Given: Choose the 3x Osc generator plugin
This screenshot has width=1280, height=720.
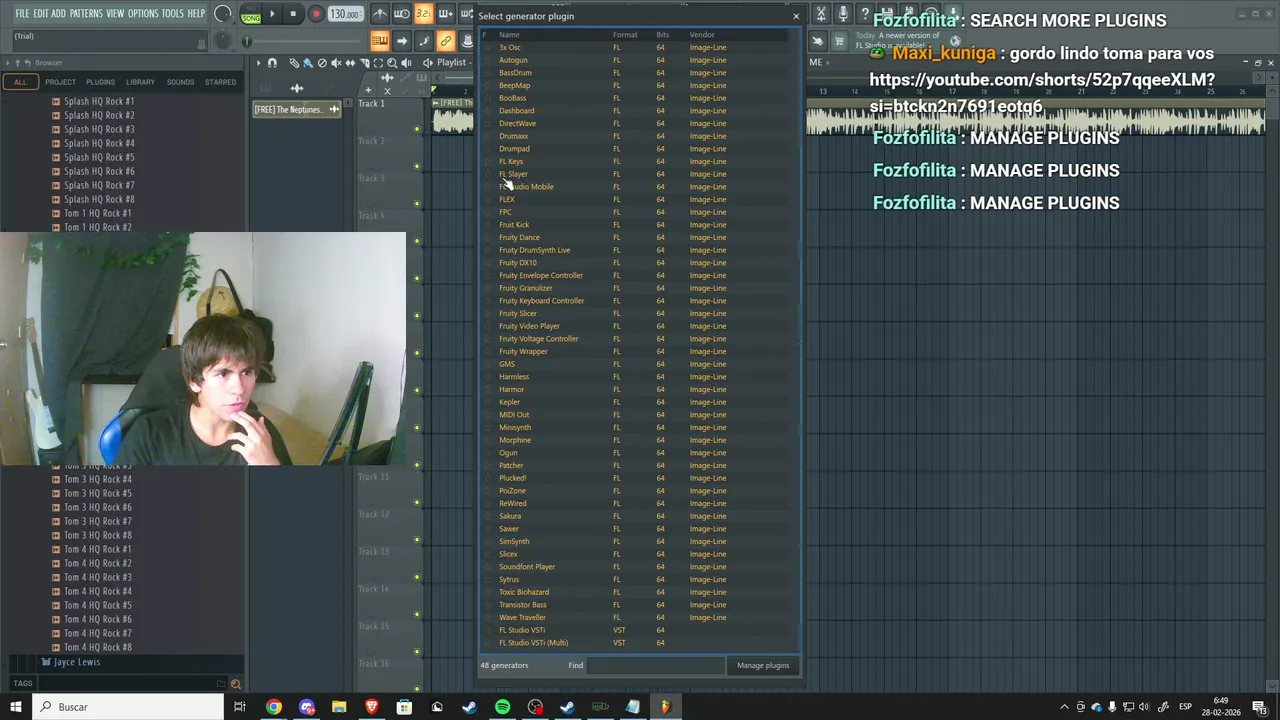Looking at the screenshot, I should tap(510, 47).
